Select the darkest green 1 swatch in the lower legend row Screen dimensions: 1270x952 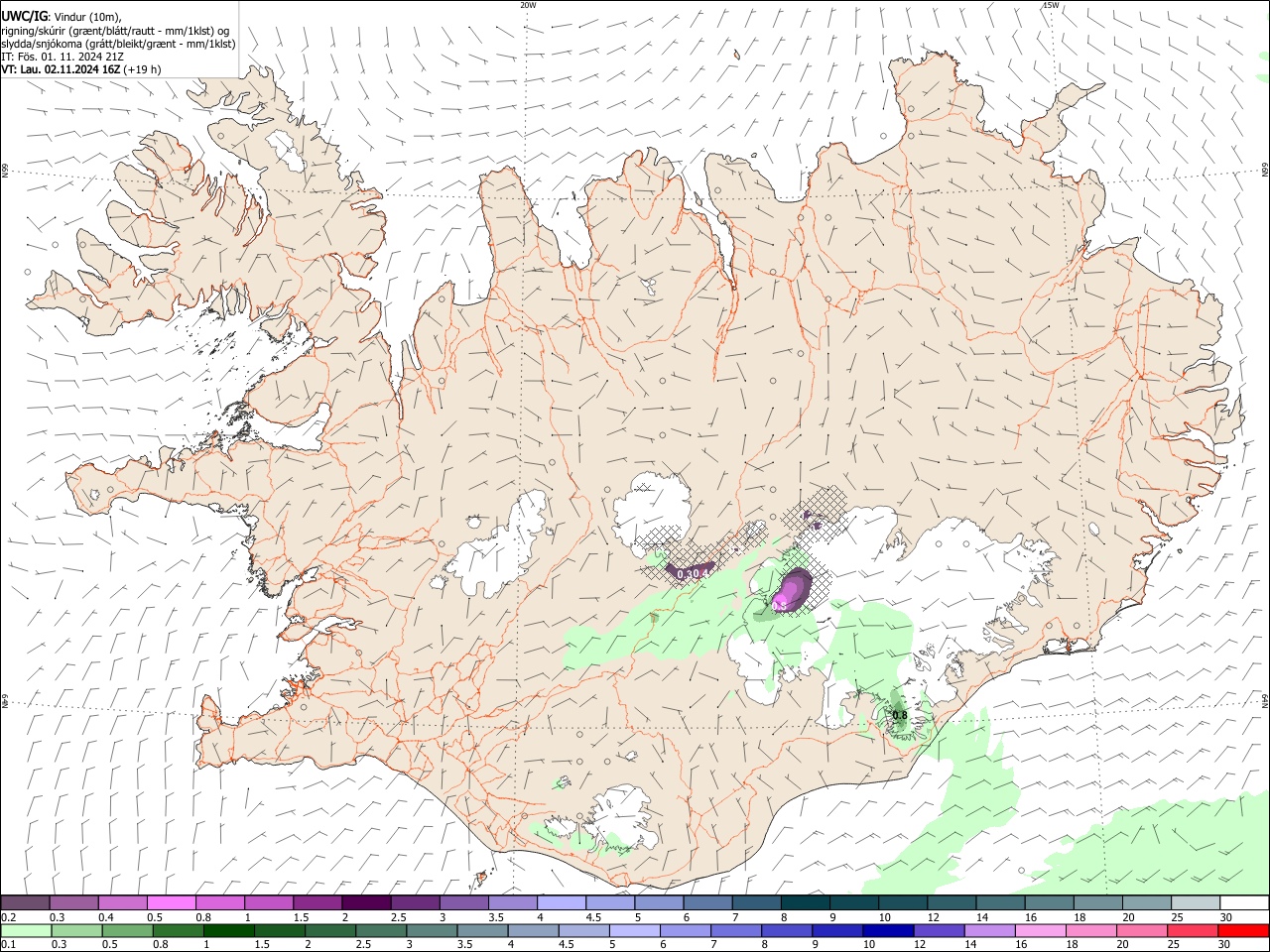coord(228,930)
